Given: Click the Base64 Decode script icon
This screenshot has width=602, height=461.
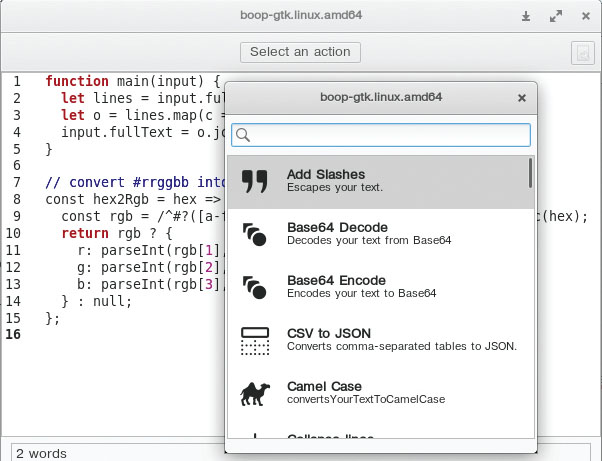Looking at the screenshot, I should 255,234.
